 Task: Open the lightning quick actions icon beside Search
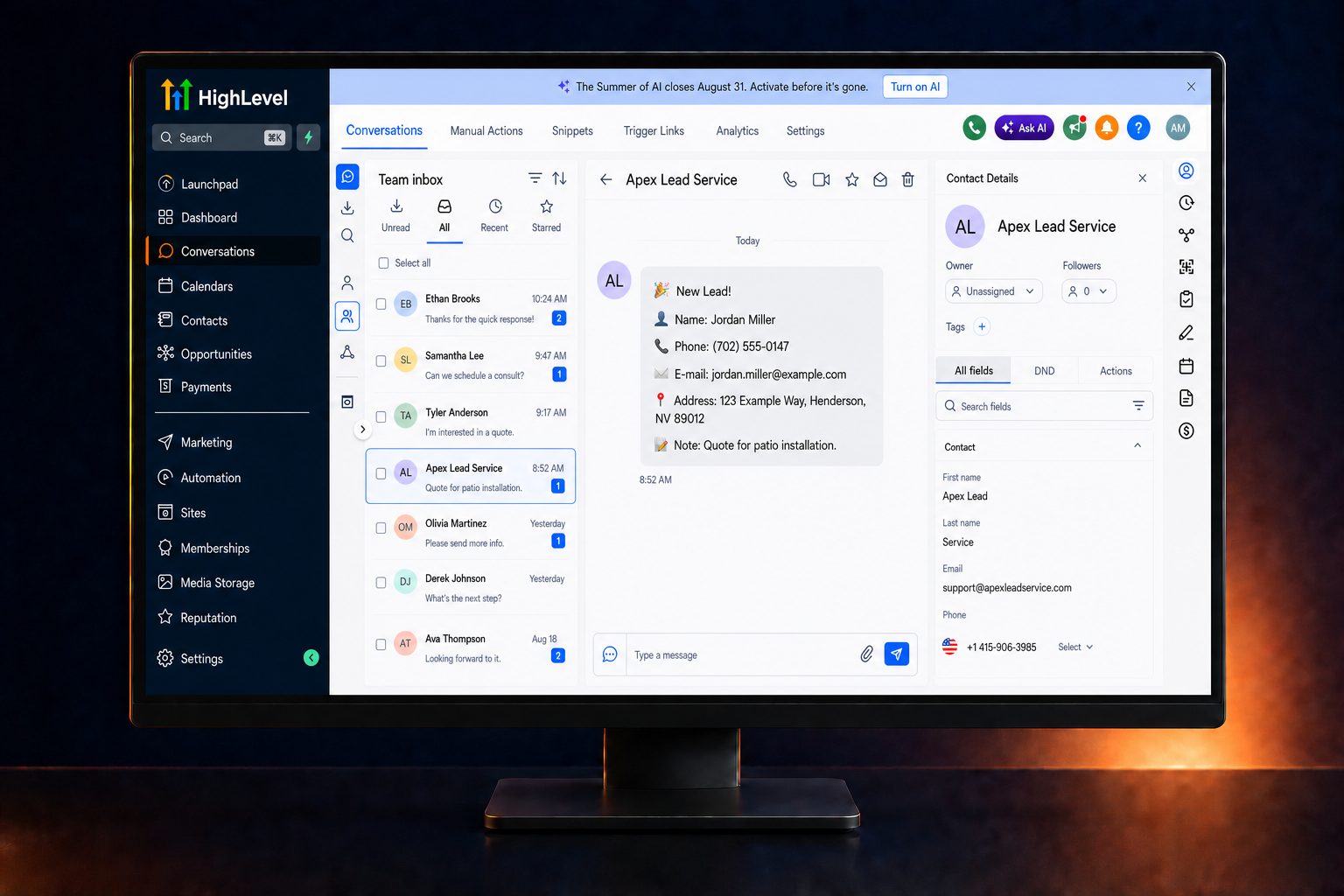308,137
